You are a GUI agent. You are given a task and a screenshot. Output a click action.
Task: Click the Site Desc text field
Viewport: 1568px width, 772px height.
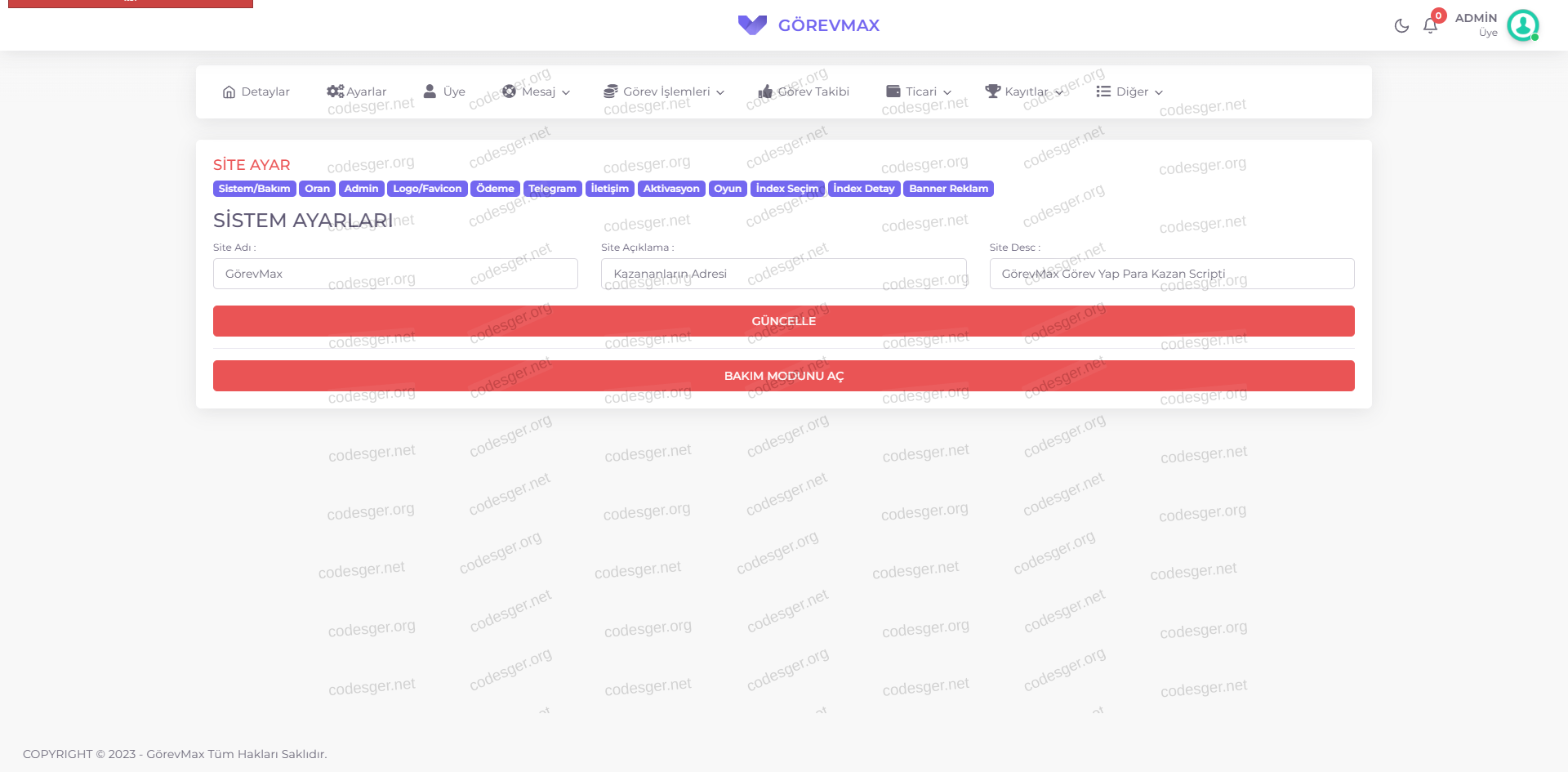[1171, 274]
